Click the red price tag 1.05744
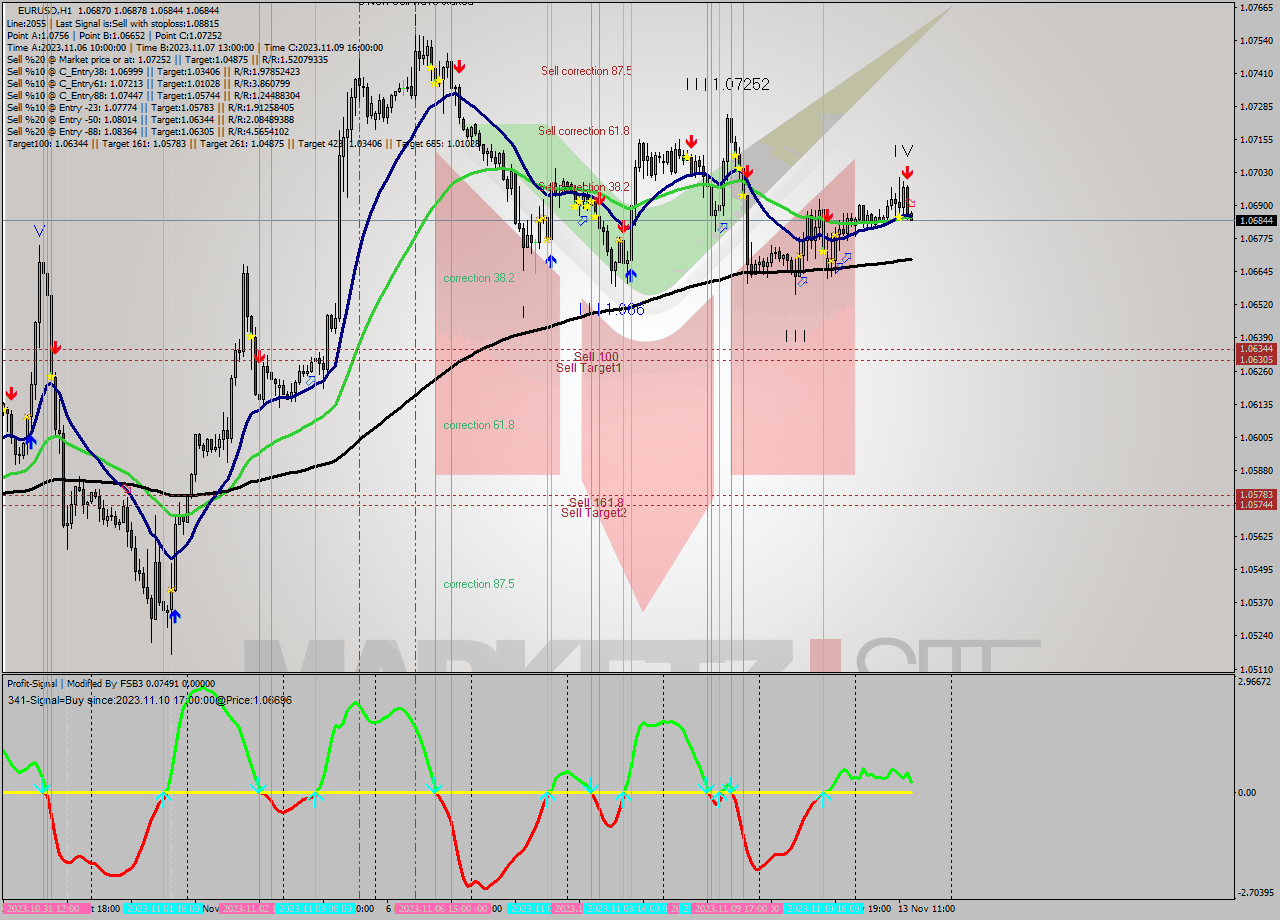 [1256, 505]
